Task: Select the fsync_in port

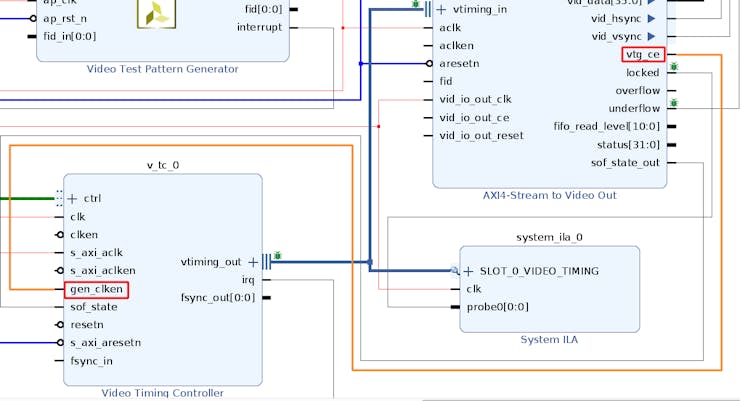Action: tap(92, 361)
